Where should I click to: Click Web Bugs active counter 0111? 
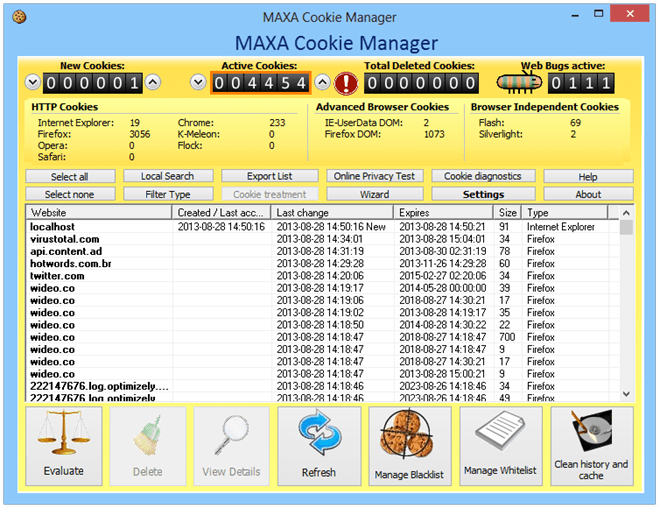click(581, 83)
